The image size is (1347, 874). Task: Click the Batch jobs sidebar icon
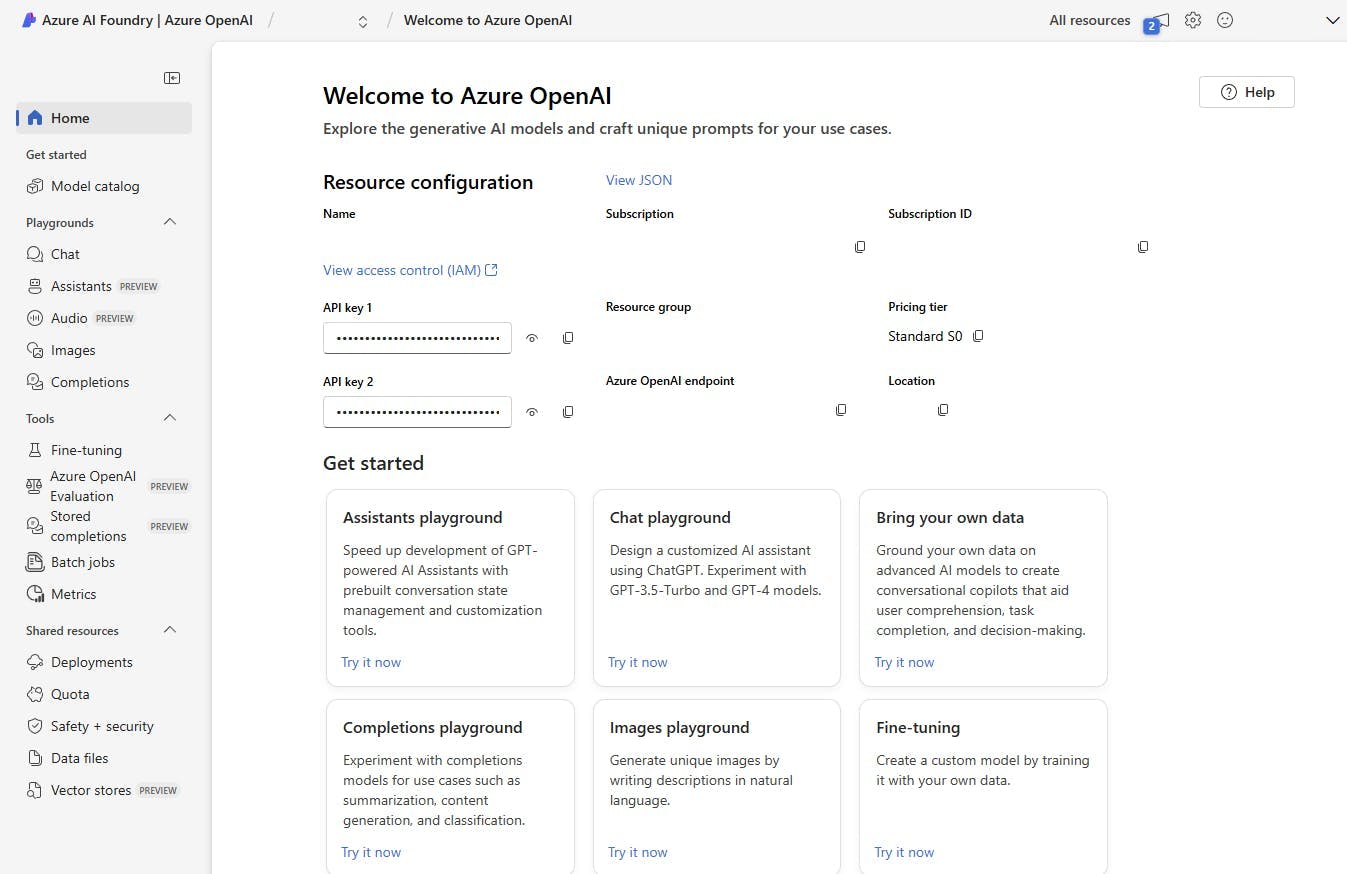(35, 562)
